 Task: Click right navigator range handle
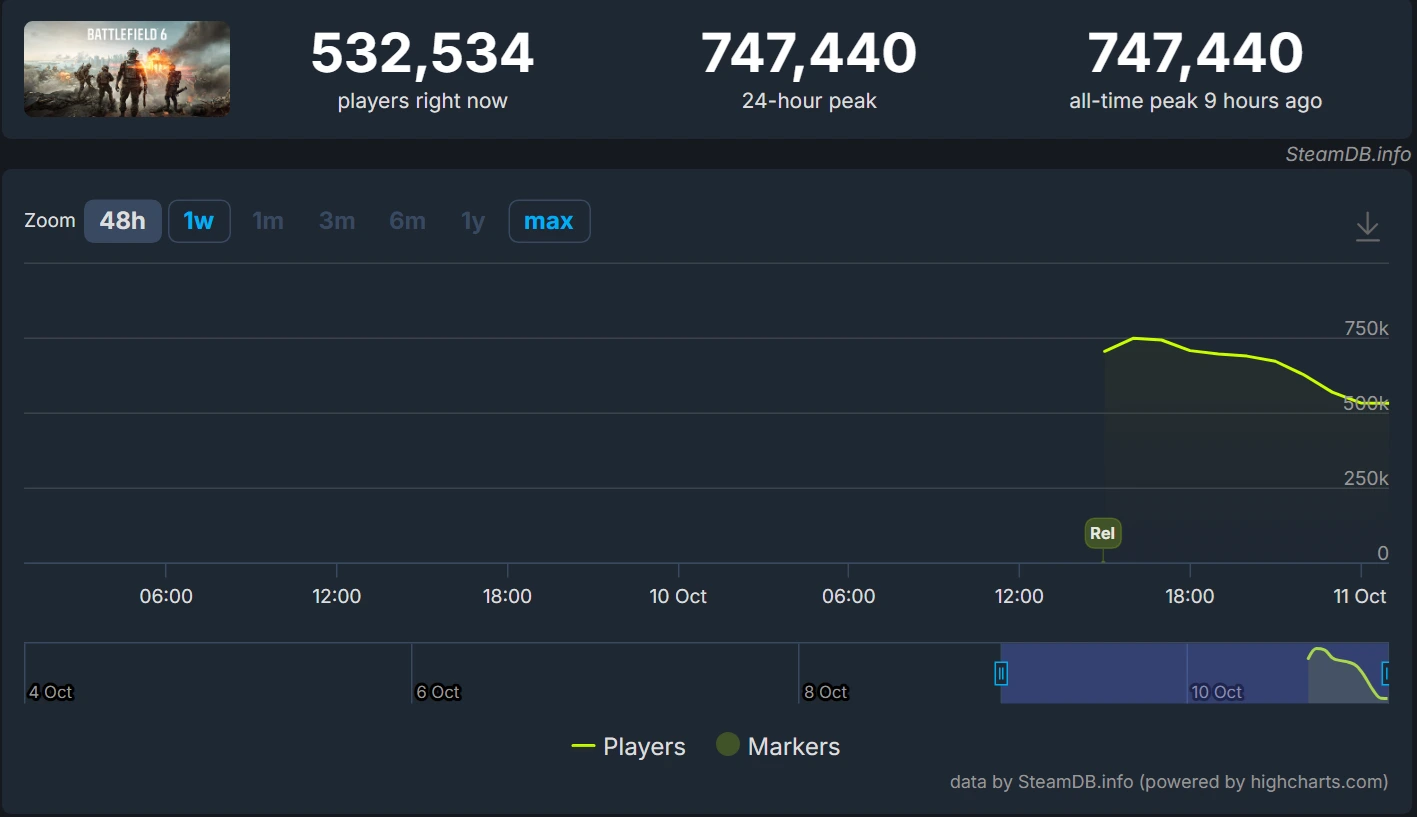[x=1386, y=673]
